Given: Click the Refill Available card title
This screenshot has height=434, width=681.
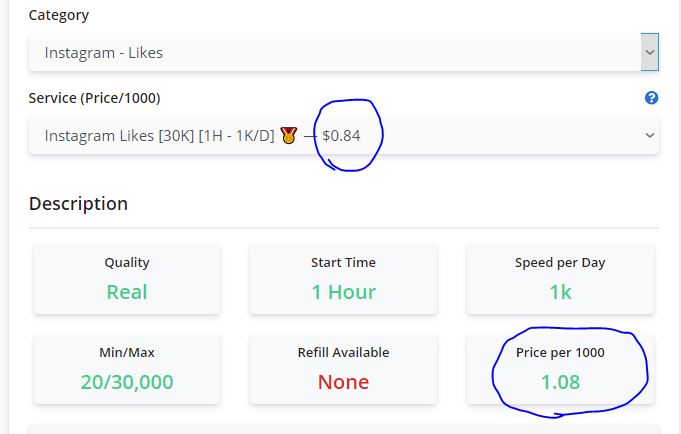Looking at the screenshot, I should pos(344,352).
